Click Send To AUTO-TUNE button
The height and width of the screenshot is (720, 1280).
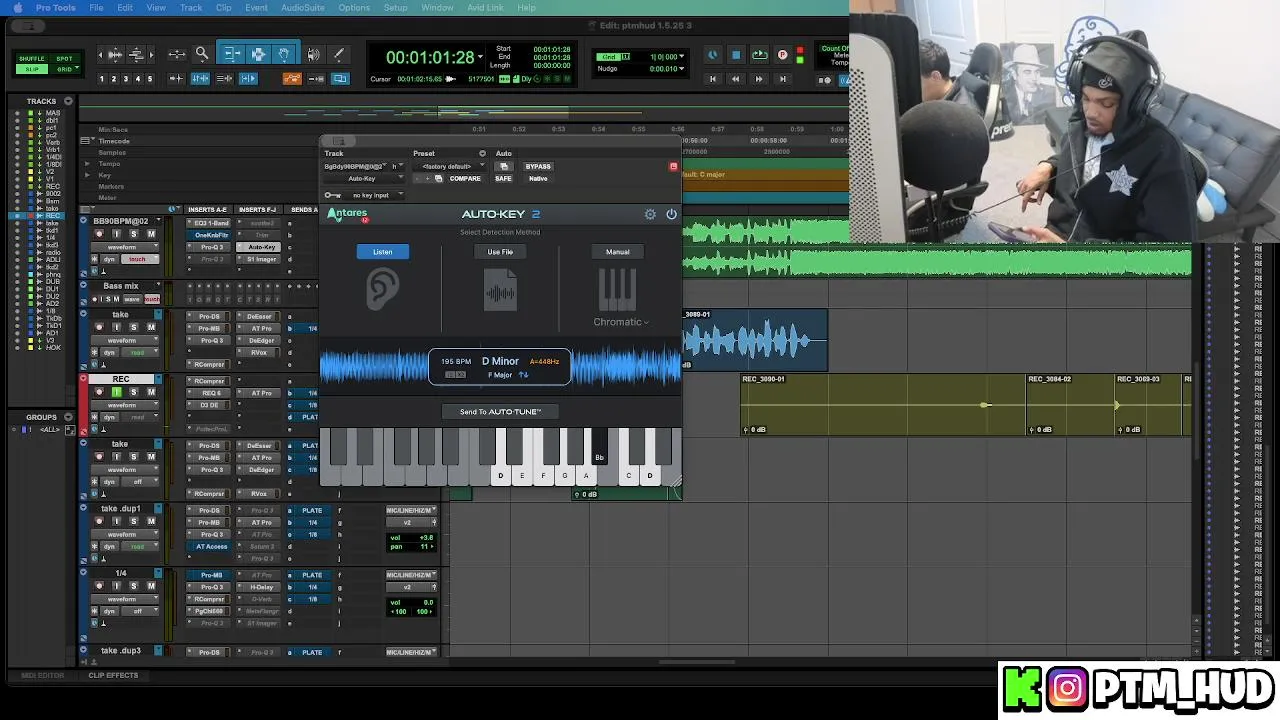(x=500, y=412)
